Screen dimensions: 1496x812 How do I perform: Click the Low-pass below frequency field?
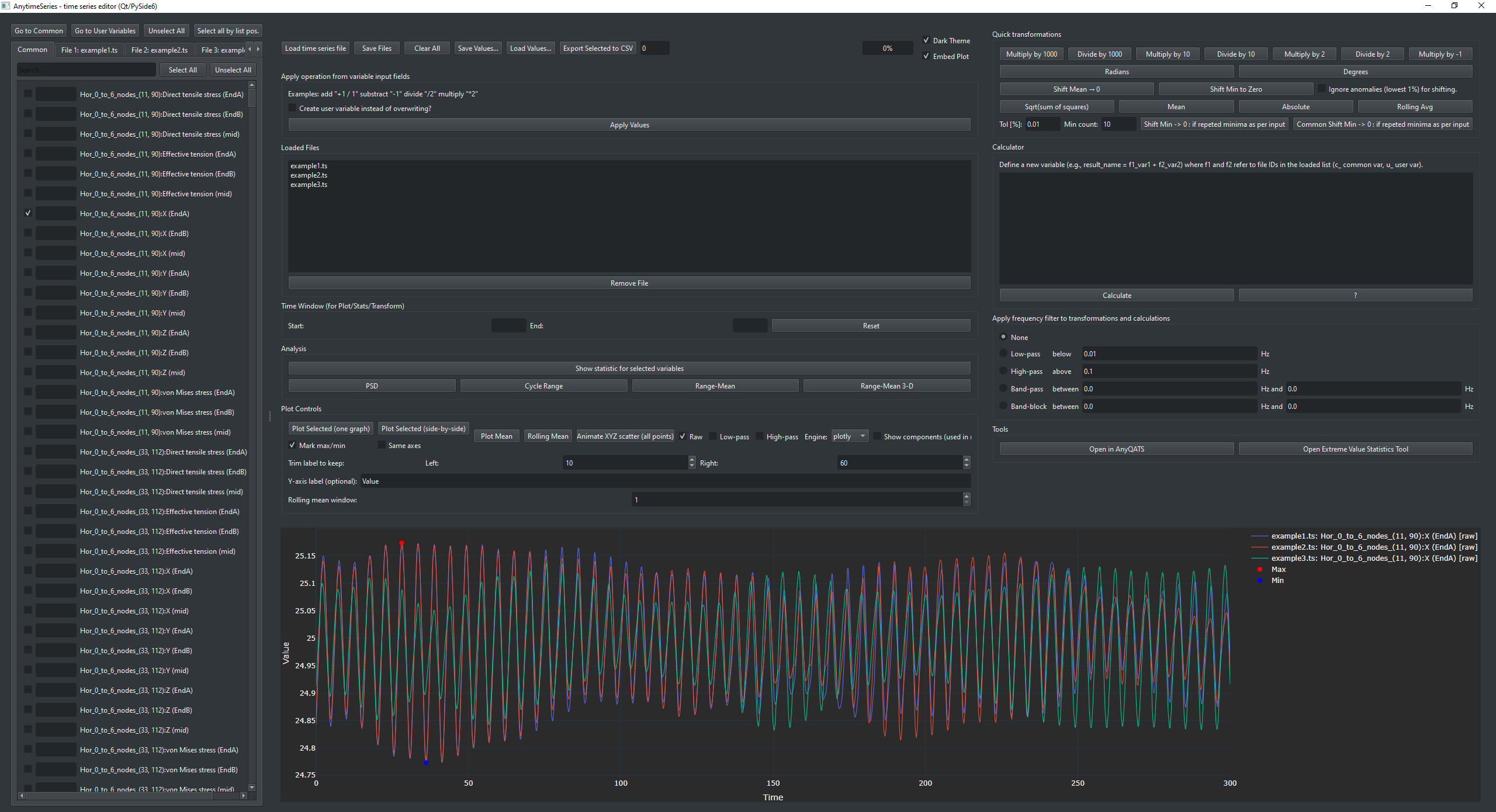click(x=1169, y=353)
